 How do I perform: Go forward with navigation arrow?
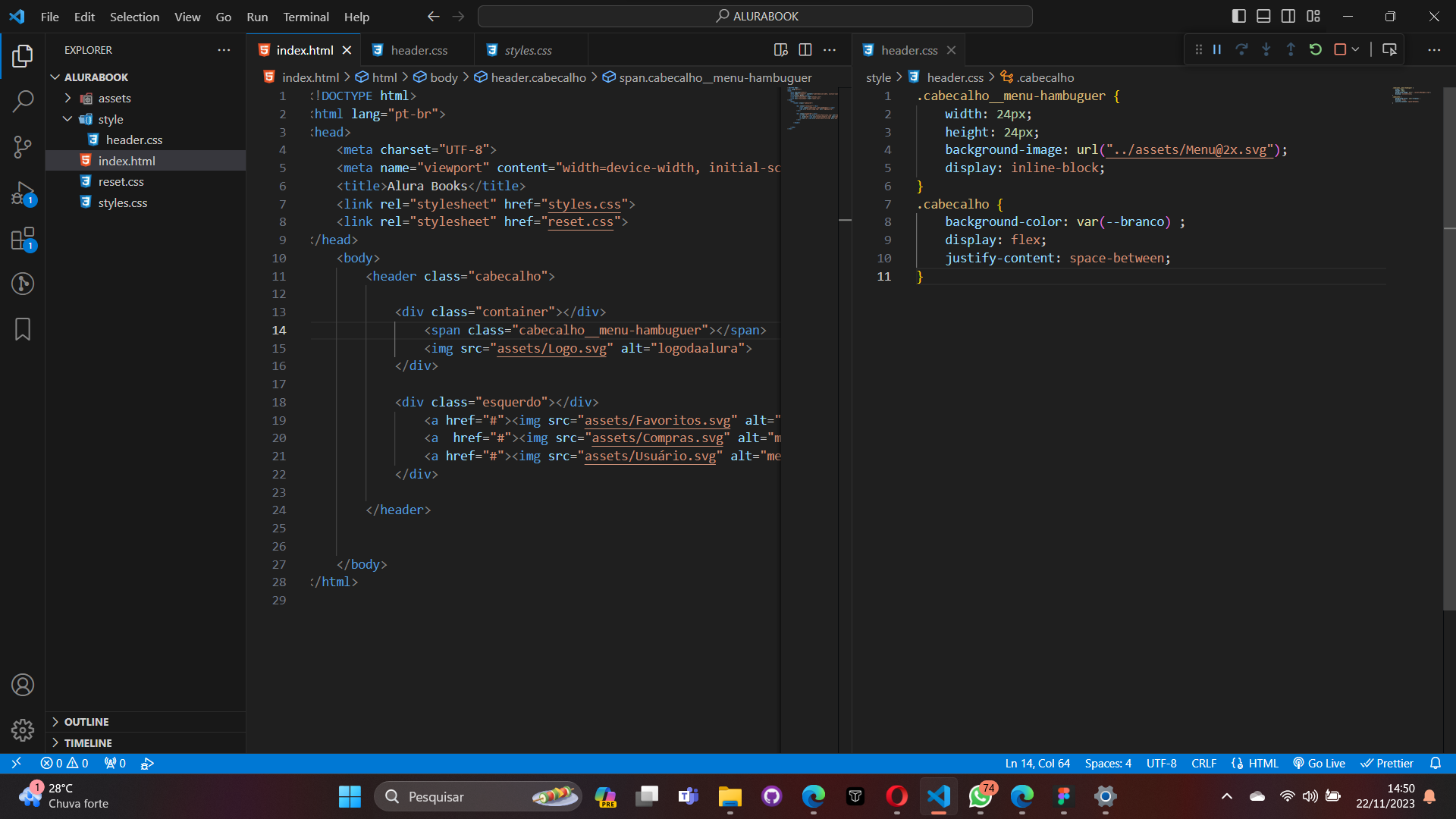click(459, 16)
